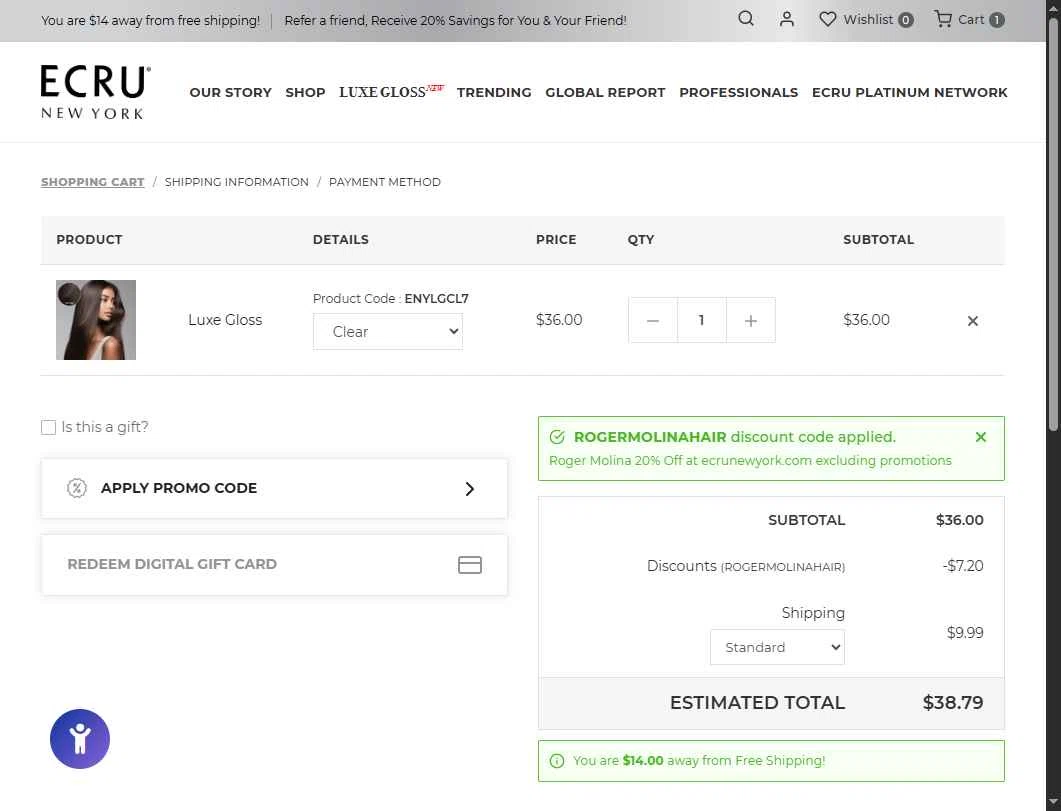Click the $9.99 shipping cost
This screenshot has height=811, width=1061.
pos(965,632)
